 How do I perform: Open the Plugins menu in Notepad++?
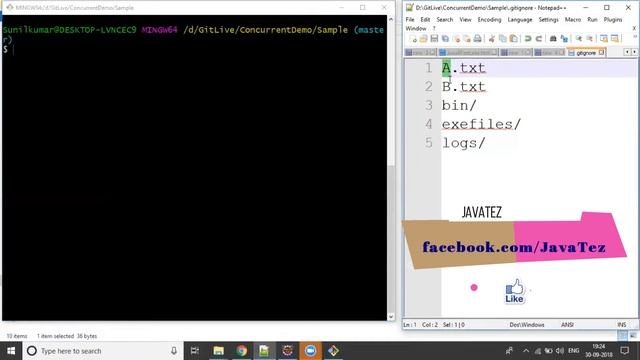pos(613,20)
